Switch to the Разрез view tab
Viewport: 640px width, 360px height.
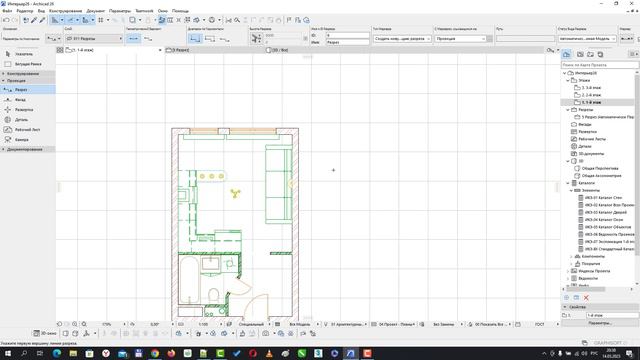(x=178, y=50)
